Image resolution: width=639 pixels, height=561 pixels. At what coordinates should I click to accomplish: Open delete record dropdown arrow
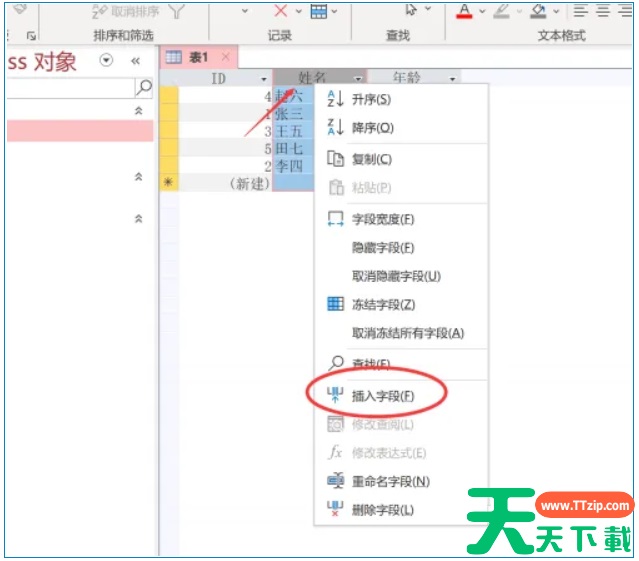click(x=298, y=11)
